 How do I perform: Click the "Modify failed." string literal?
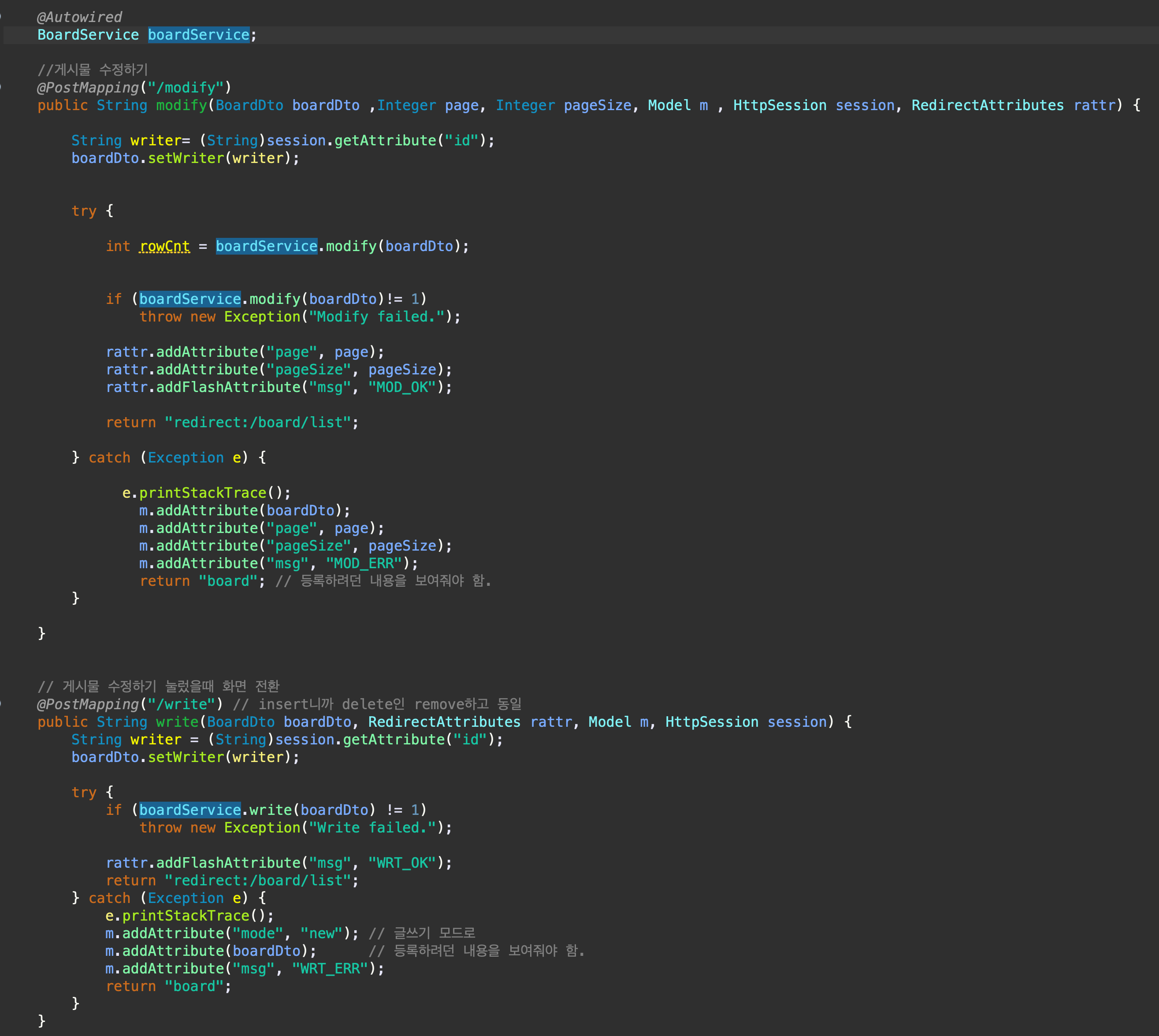(x=376, y=317)
